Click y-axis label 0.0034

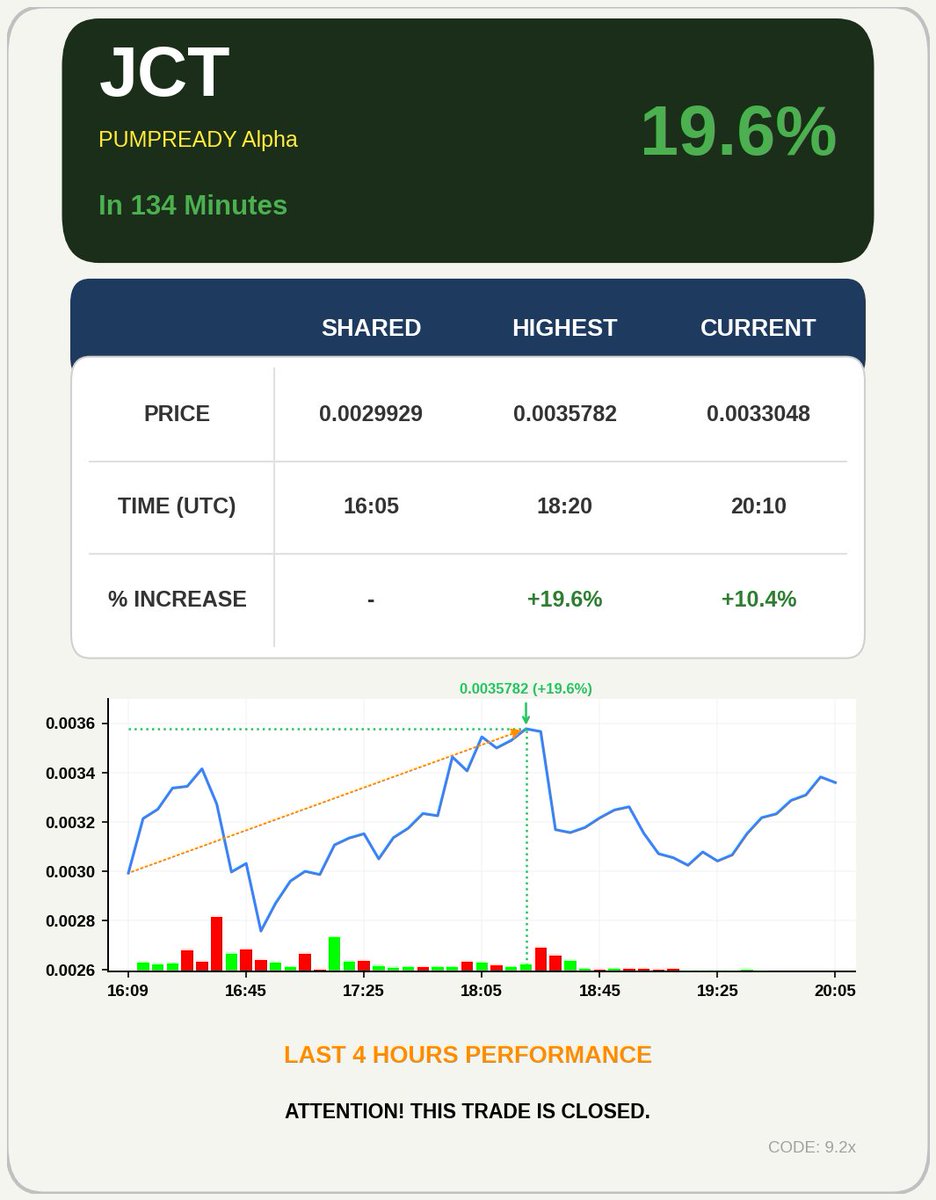tap(69, 773)
